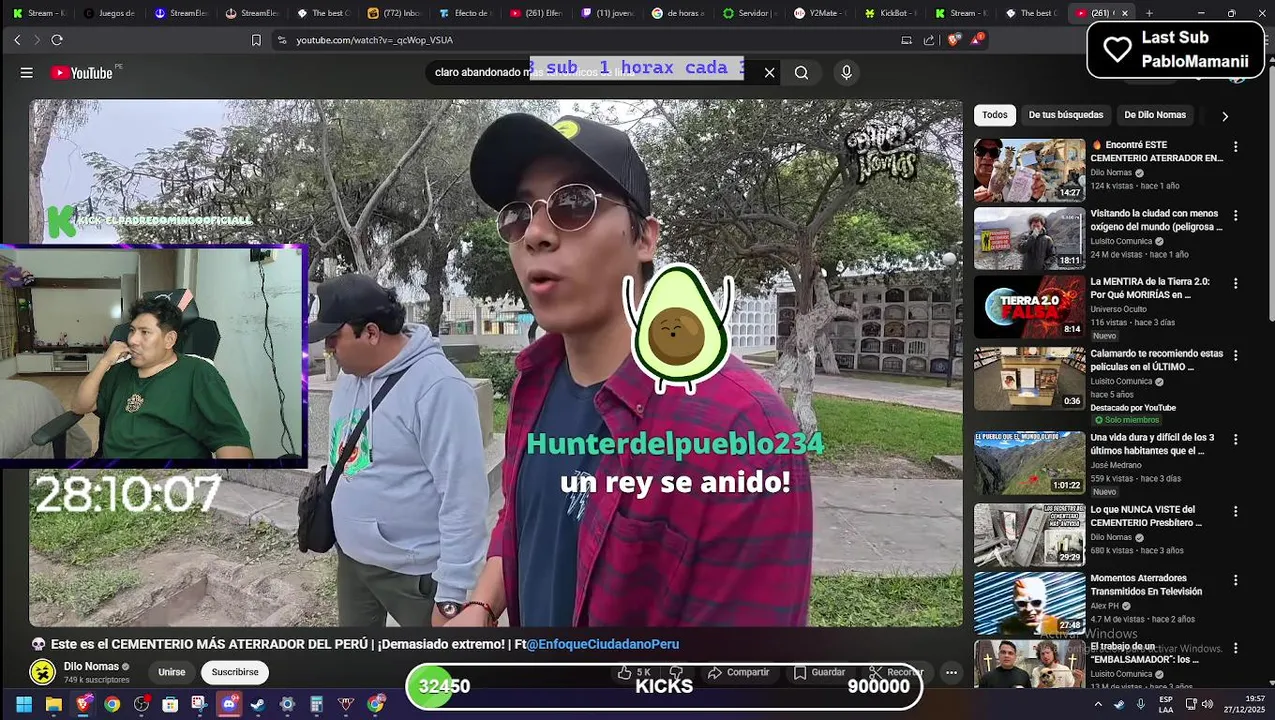
Task: Open options for Visitando la ciudad video
Action: point(1235,215)
